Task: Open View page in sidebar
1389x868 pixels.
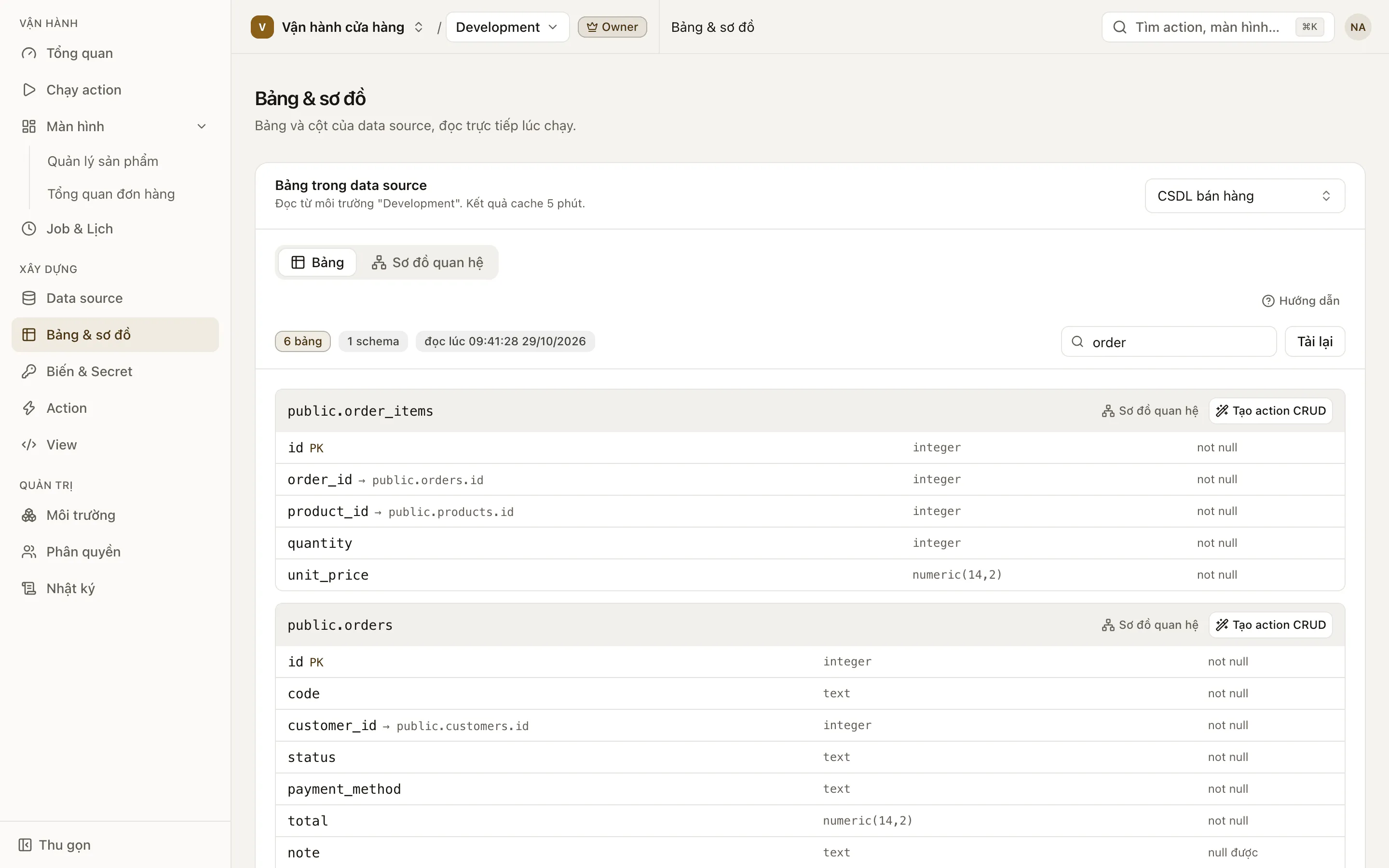Action: 115,445
